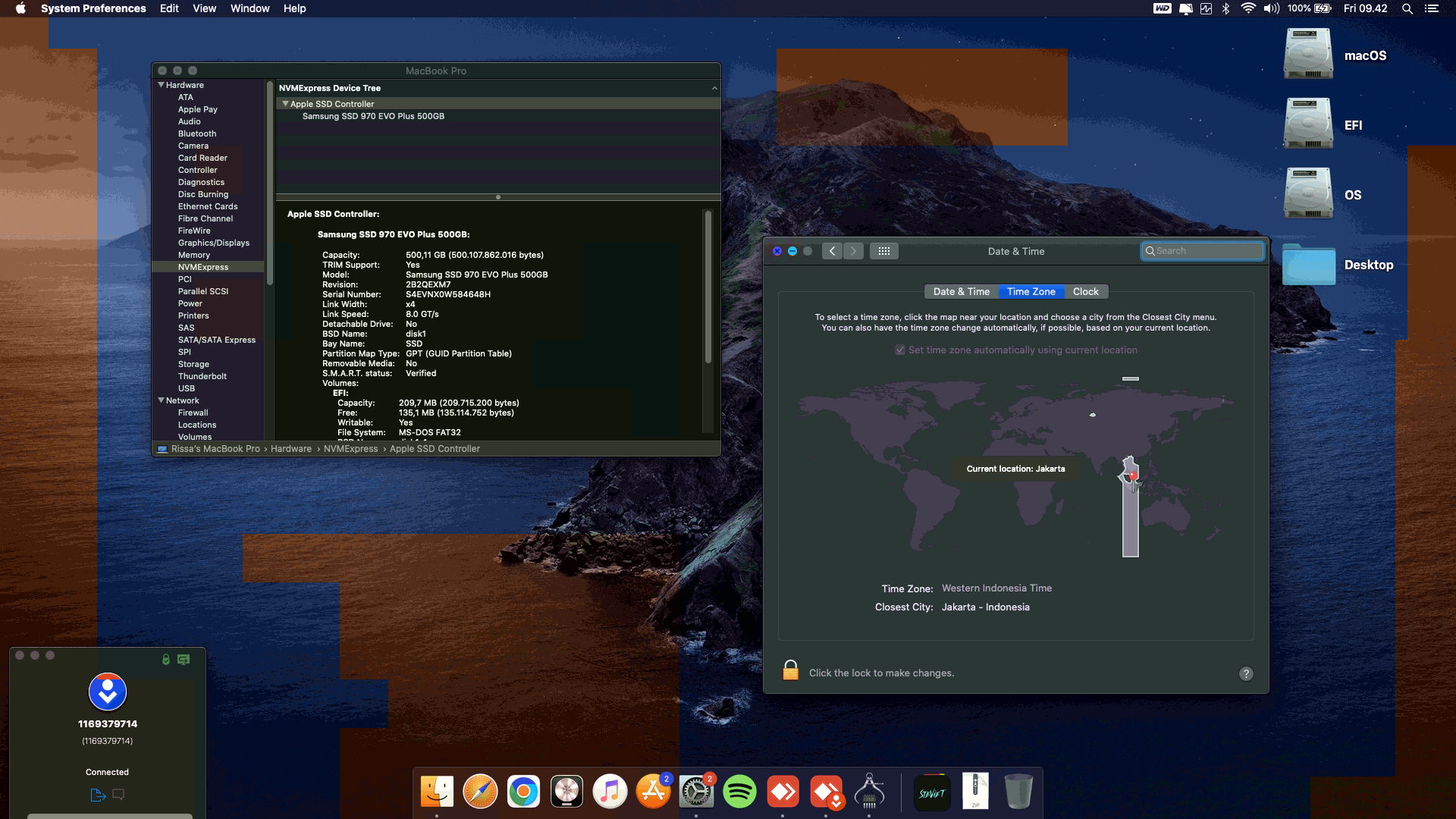Select Firewall under Network
The width and height of the screenshot is (1456, 819).
tap(193, 413)
